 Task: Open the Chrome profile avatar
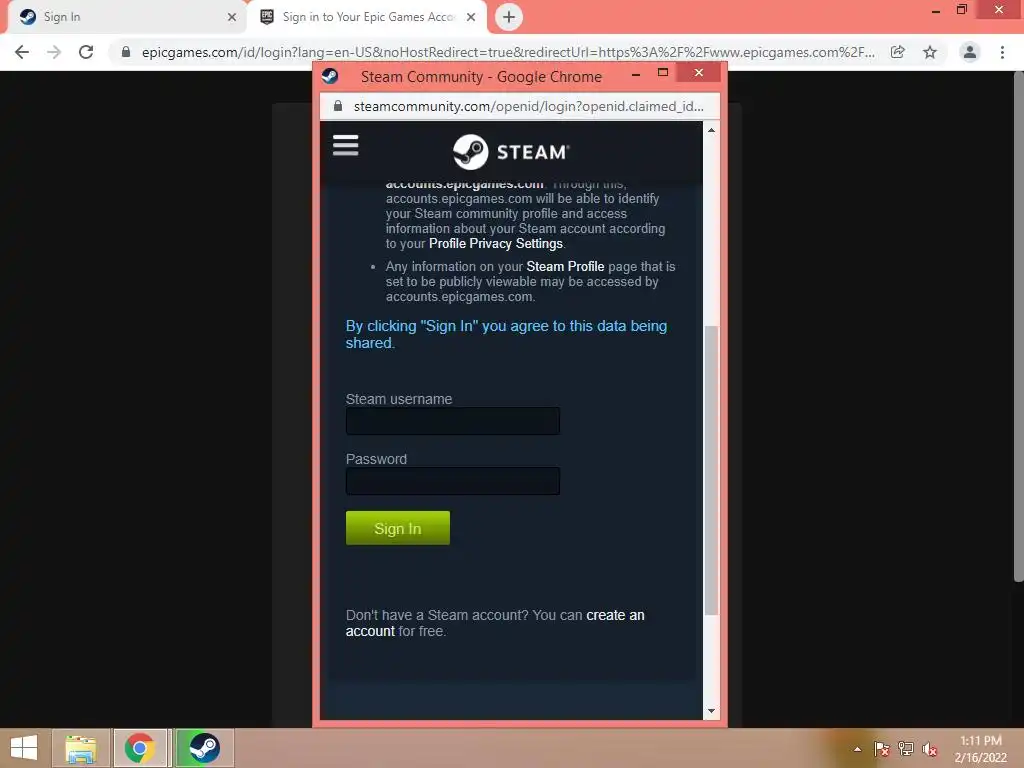click(x=970, y=52)
